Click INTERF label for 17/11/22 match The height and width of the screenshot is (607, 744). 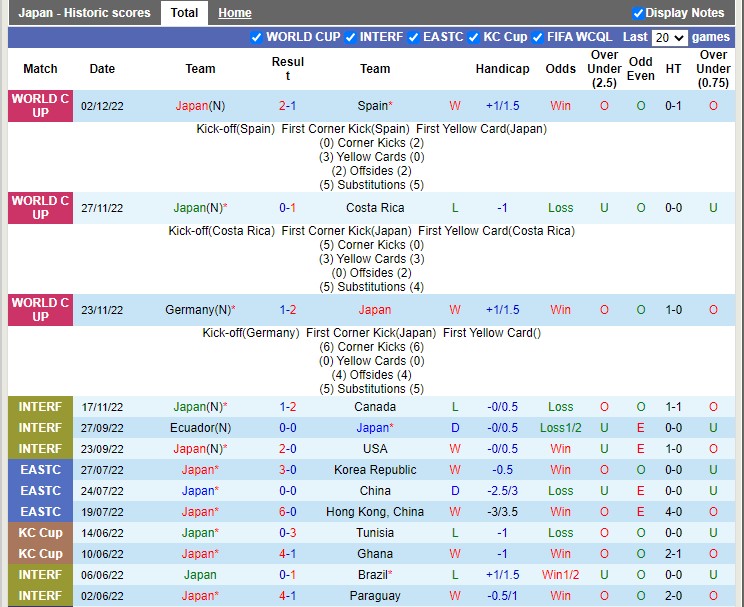pos(40,407)
